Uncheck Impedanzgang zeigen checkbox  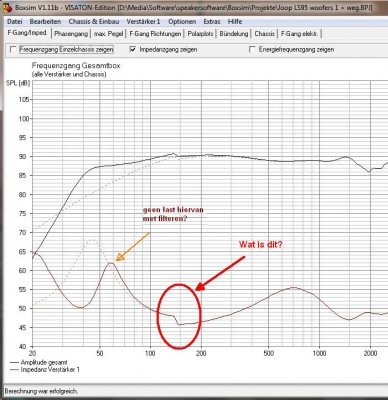click(133, 49)
